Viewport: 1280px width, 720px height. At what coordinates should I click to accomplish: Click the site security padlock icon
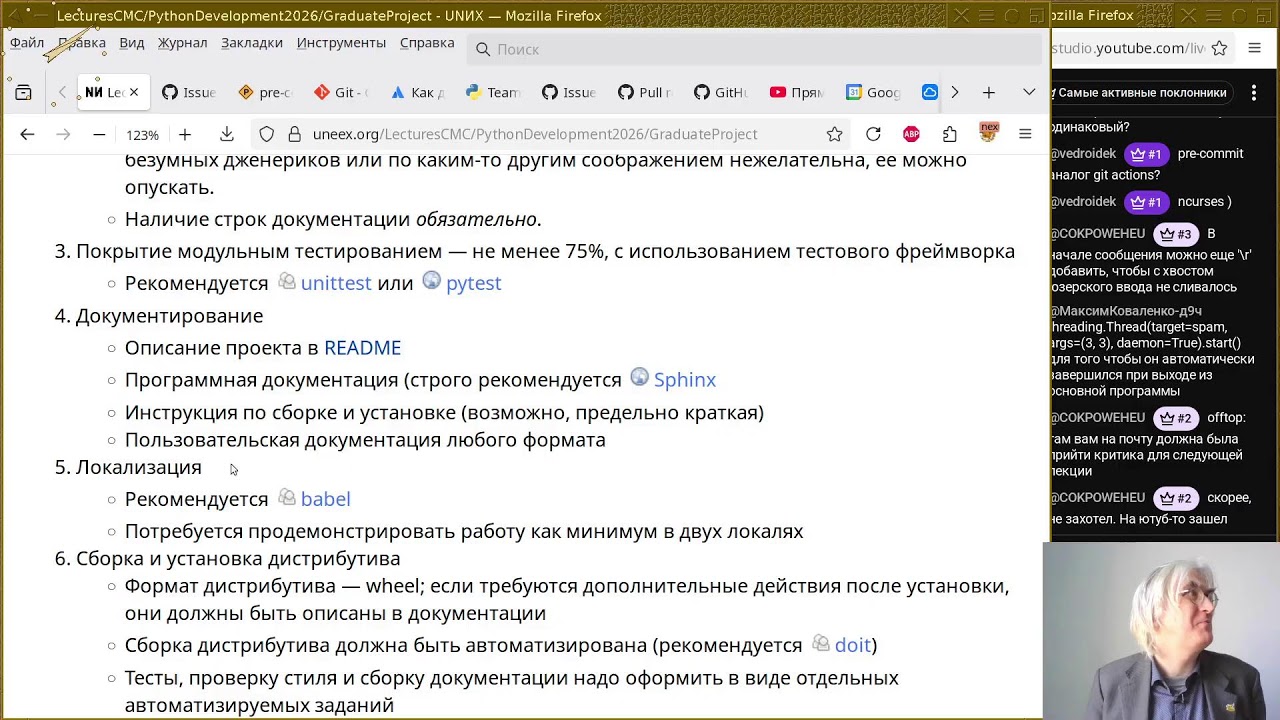tap(294, 134)
